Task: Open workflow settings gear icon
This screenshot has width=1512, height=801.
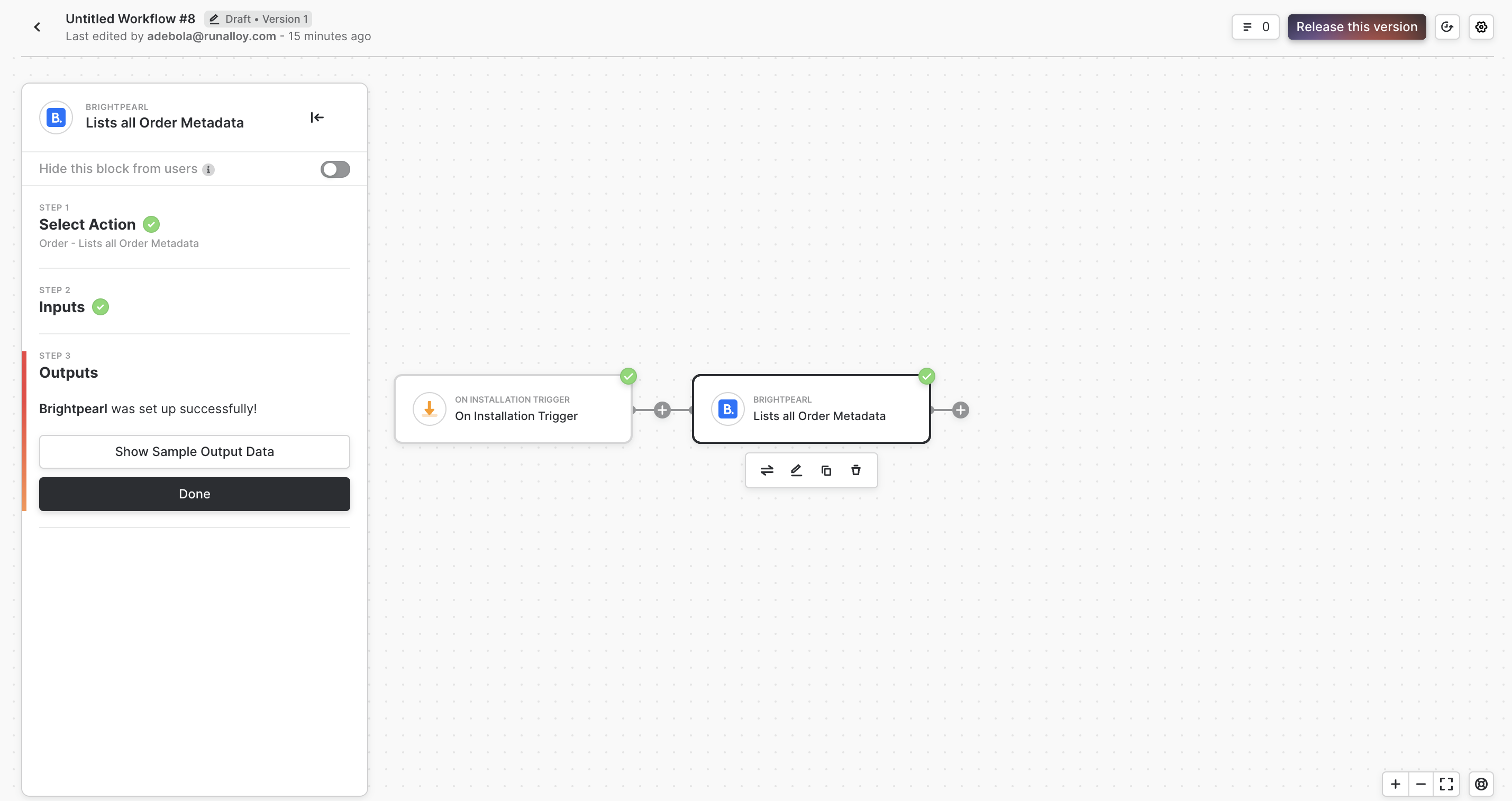Action: click(1481, 27)
